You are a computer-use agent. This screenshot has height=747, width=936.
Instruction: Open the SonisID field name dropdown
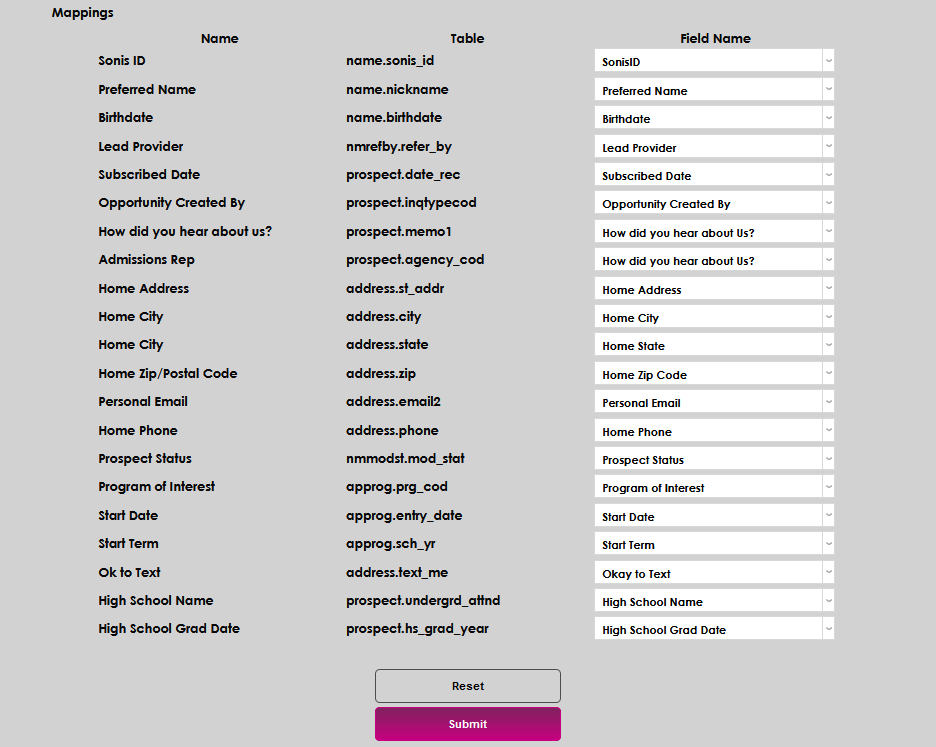coord(714,61)
